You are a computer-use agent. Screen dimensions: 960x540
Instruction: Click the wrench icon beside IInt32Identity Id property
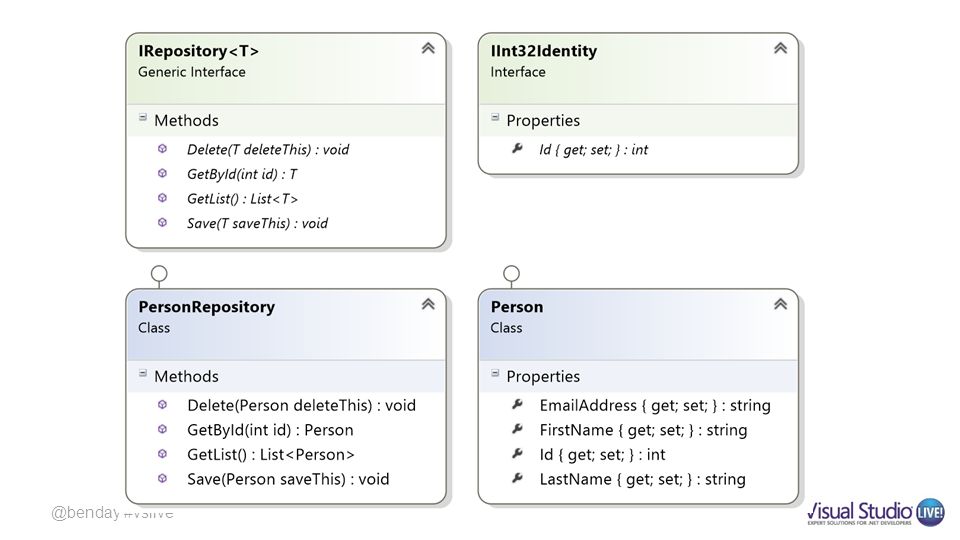point(517,148)
